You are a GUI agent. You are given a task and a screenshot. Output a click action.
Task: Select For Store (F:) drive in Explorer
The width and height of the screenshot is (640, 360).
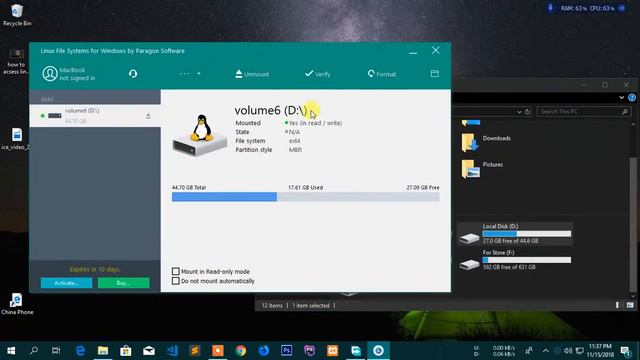tap(515, 260)
